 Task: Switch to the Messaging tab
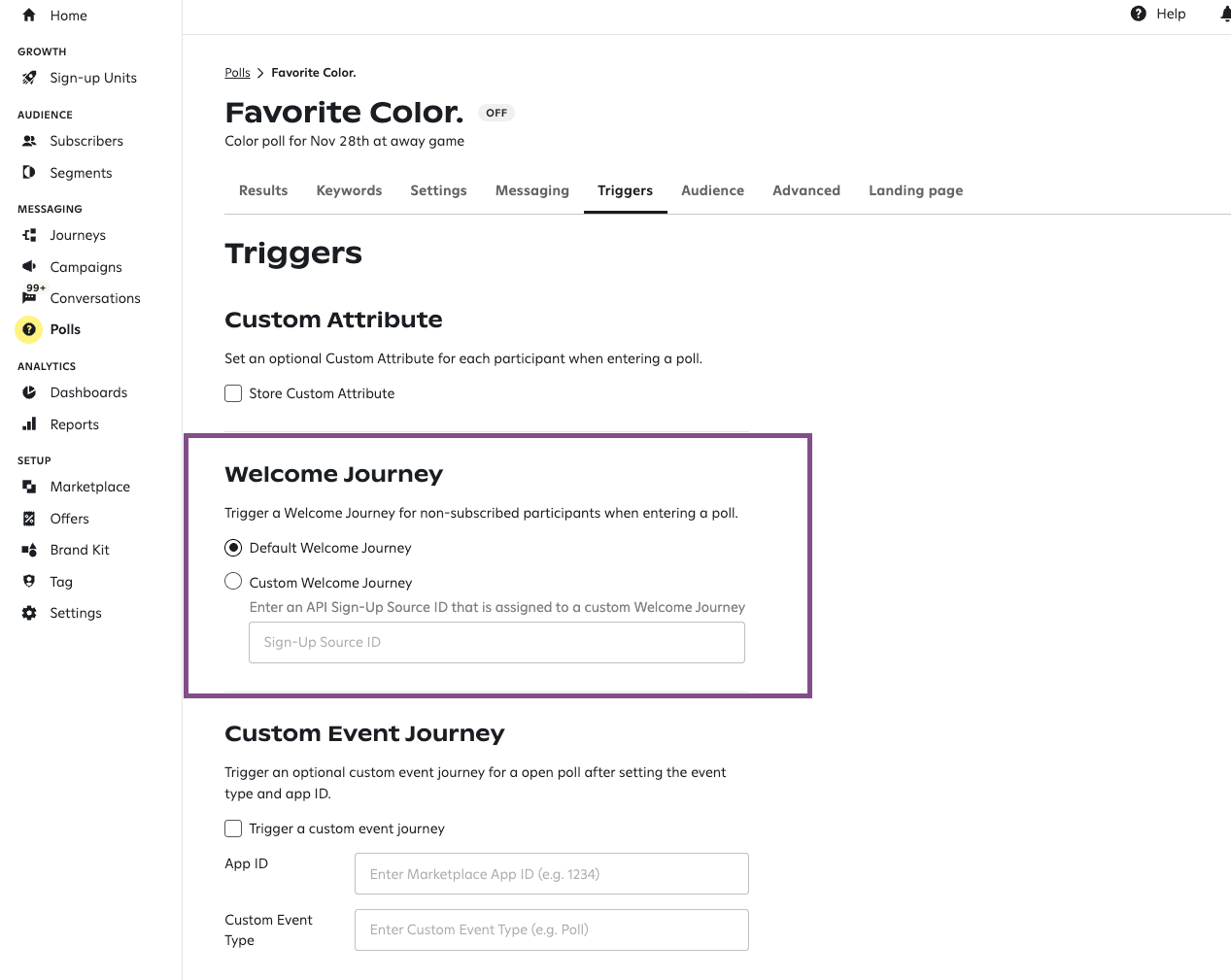click(x=531, y=190)
